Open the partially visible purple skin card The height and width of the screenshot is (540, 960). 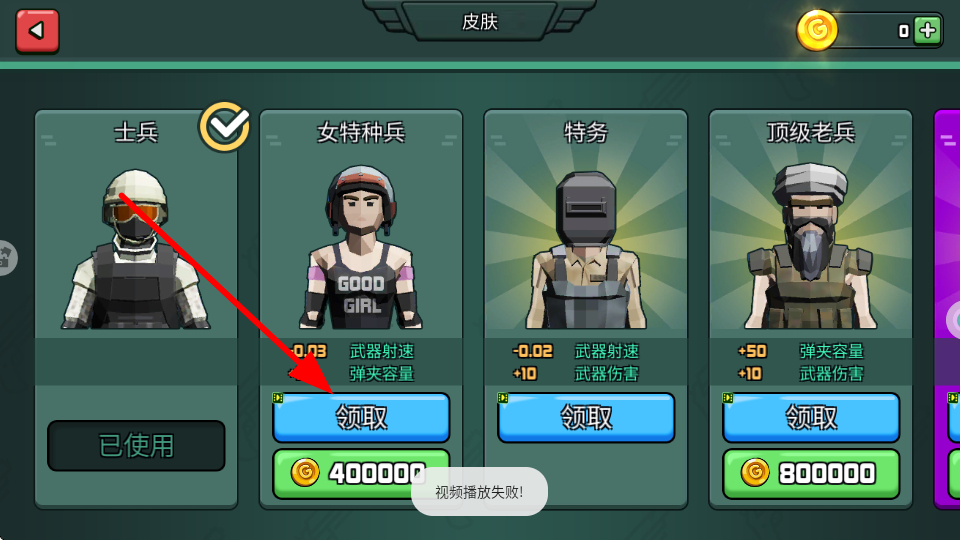pyautogui.click(x=947, y=309)
